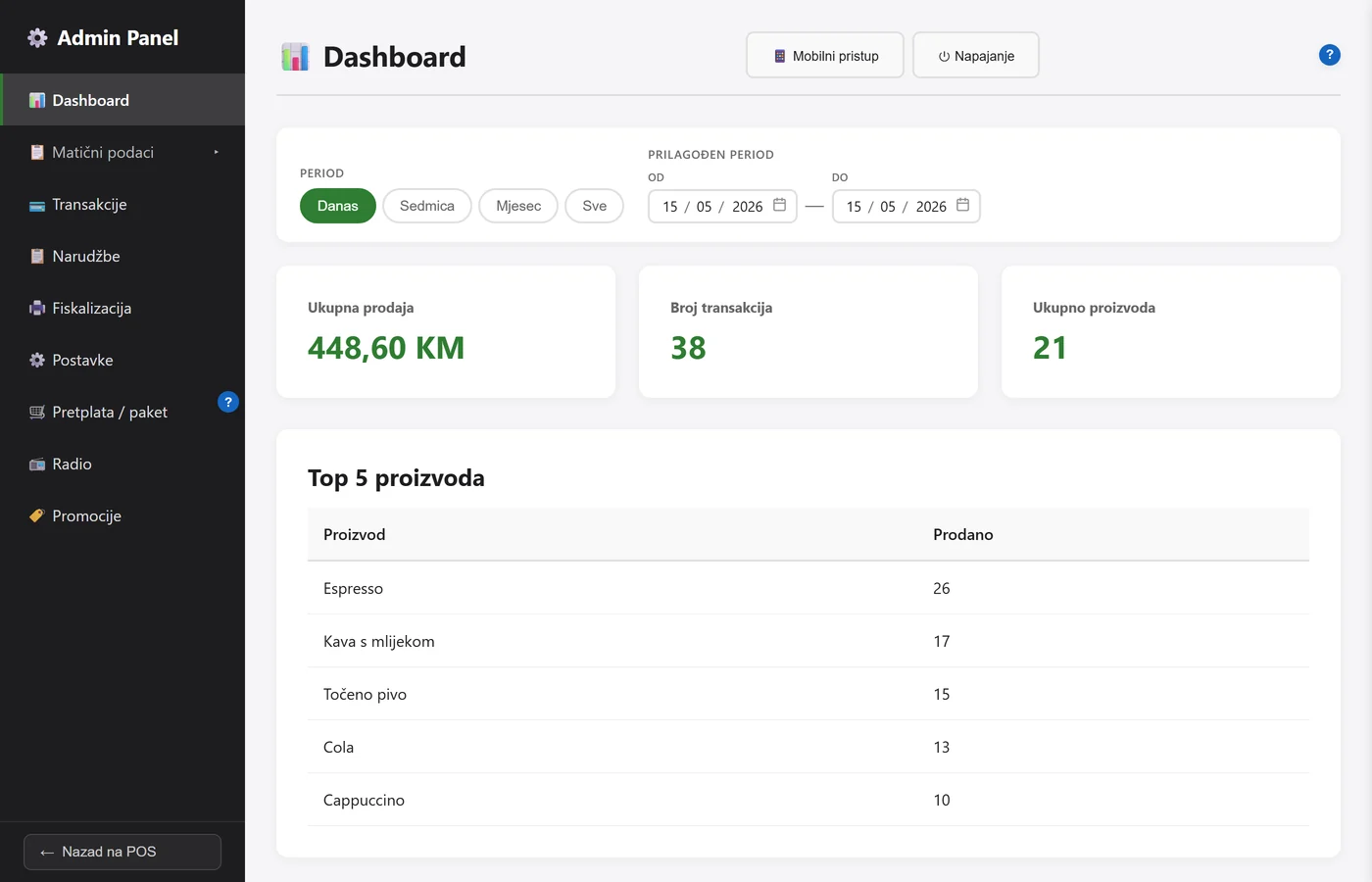The image size is (1372, 882).
Task: Click the Točeno pivo row
Action: (x=808, y=694)
